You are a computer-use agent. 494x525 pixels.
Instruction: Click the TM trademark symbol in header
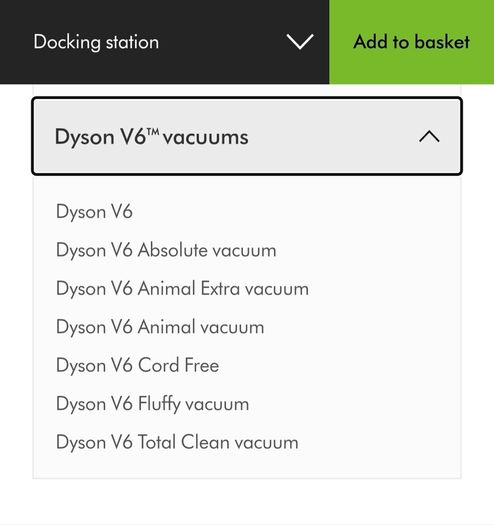(153, 132)
